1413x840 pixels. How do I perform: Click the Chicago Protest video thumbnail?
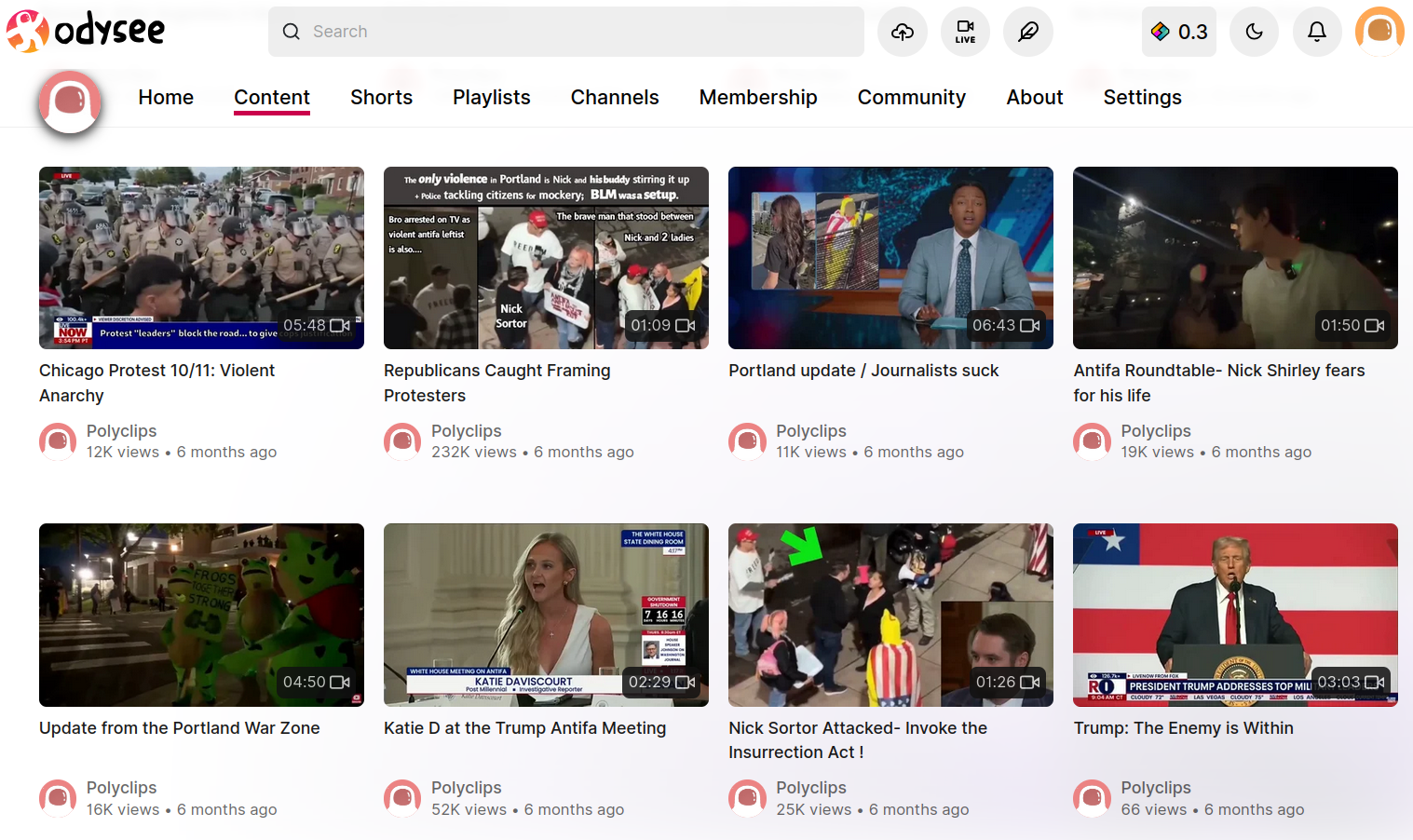pyautogui.click(x=201, y=258)
